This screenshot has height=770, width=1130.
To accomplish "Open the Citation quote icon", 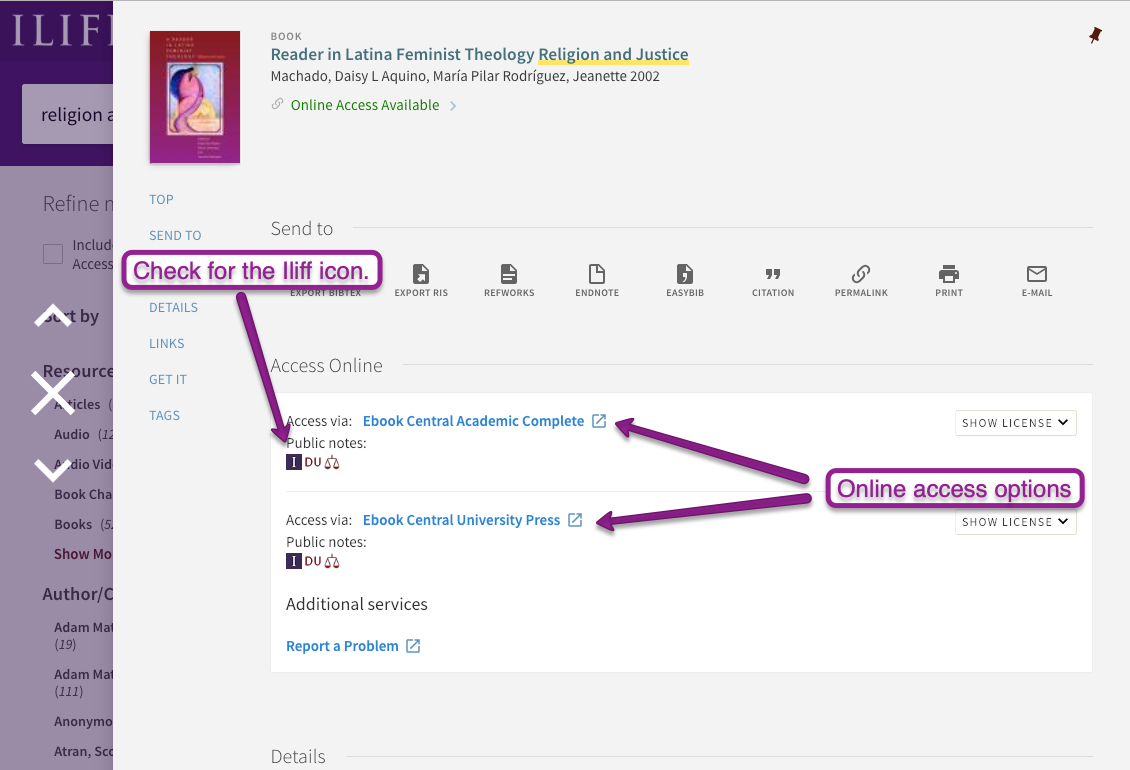I will tap(773, 275).
